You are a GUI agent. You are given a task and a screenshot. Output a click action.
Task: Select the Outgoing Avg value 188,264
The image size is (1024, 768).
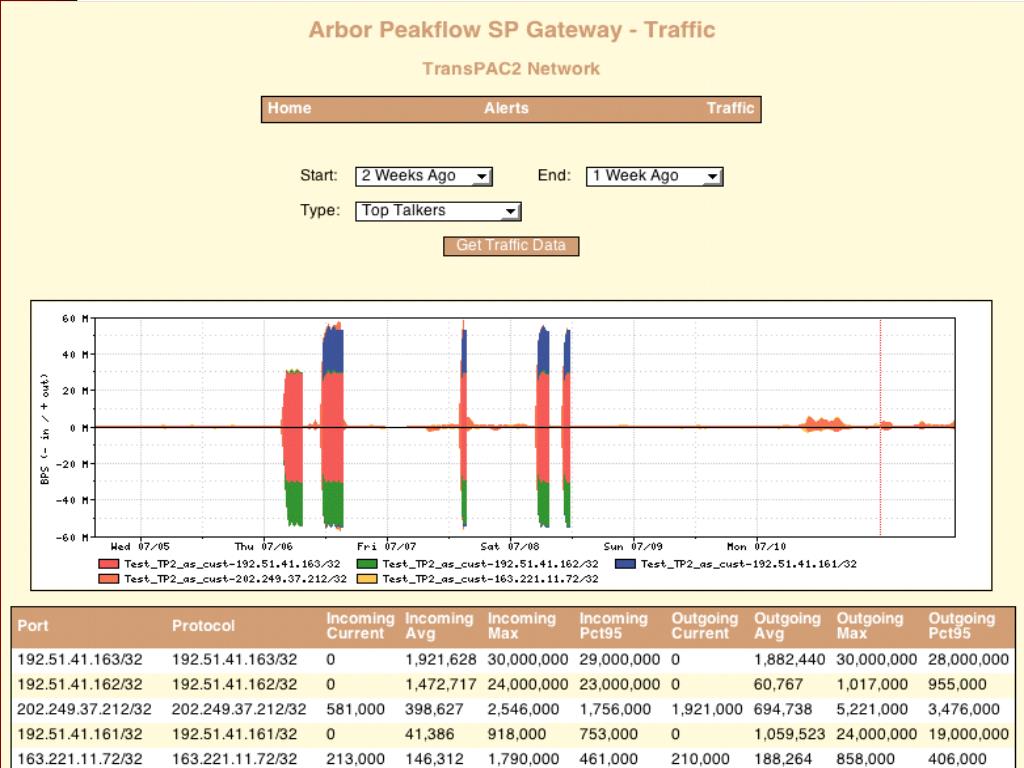pos(783,759)
